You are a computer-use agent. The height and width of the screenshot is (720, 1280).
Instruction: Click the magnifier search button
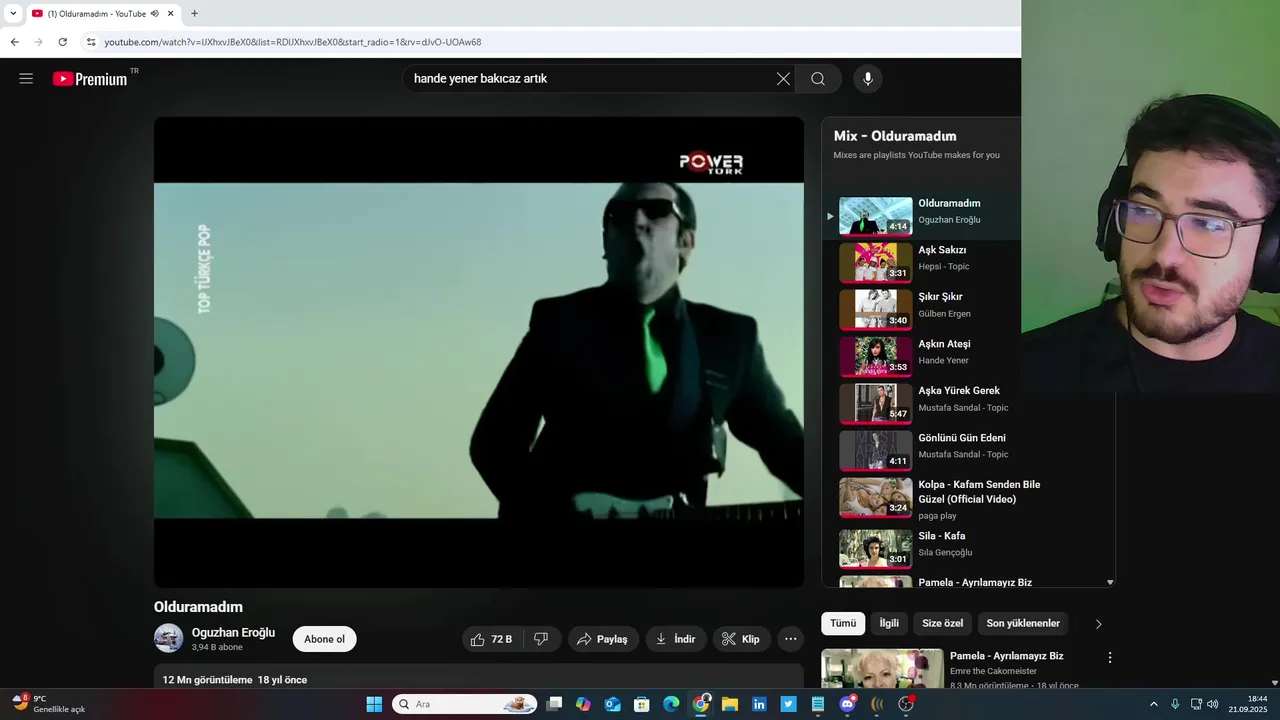(818, 79)
